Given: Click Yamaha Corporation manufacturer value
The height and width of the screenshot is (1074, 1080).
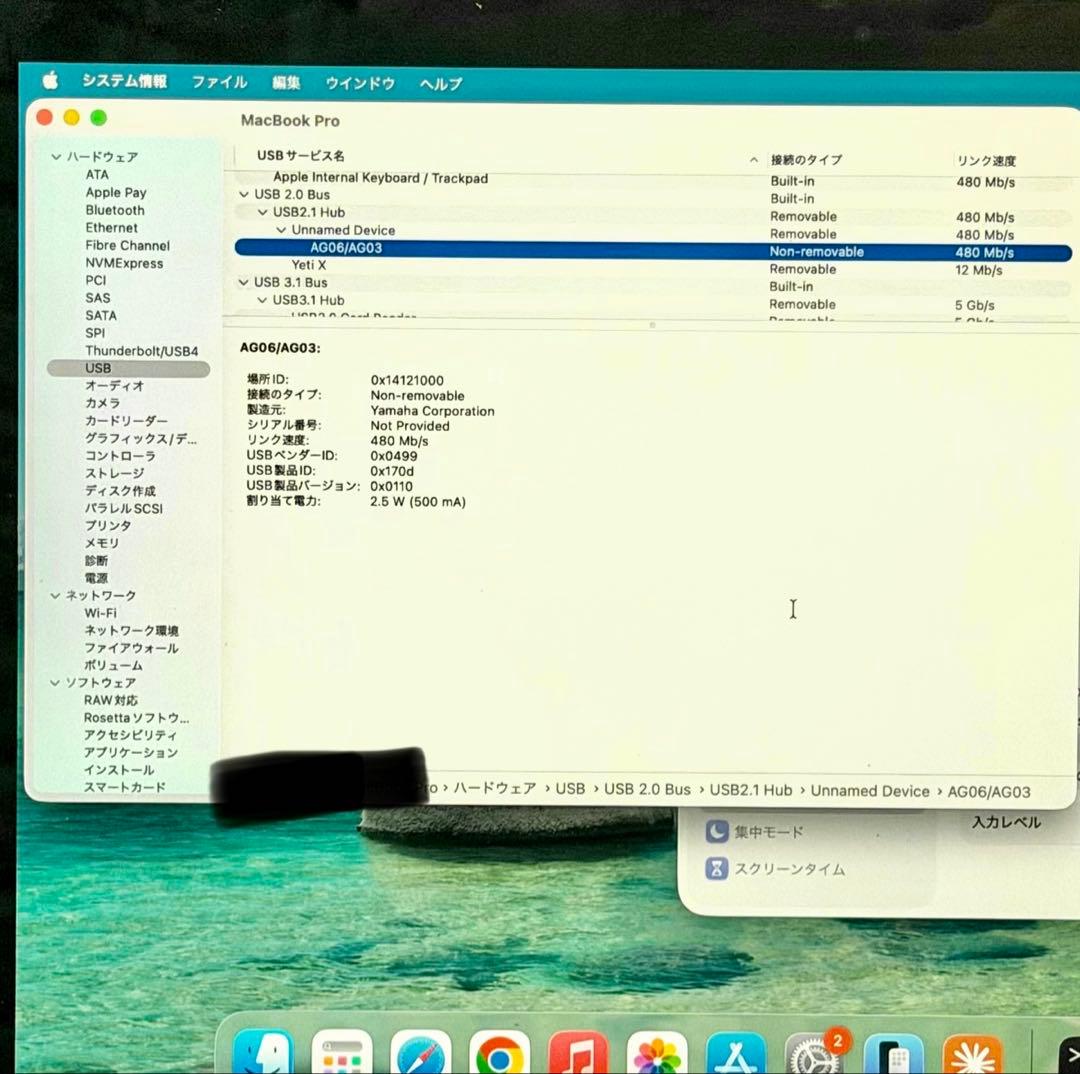Looking at the screenshot, I should click(433, 411).
